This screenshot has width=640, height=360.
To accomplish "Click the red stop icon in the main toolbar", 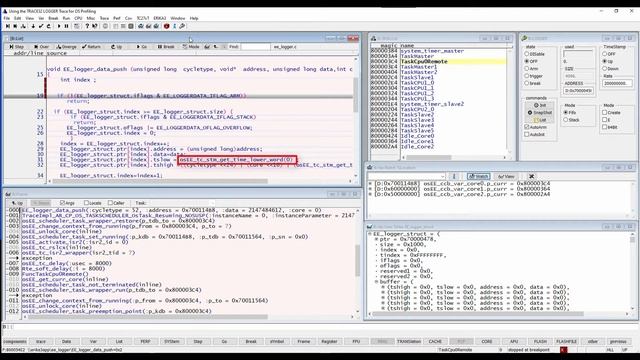I will pyautogui.click(x=167, y=26).
